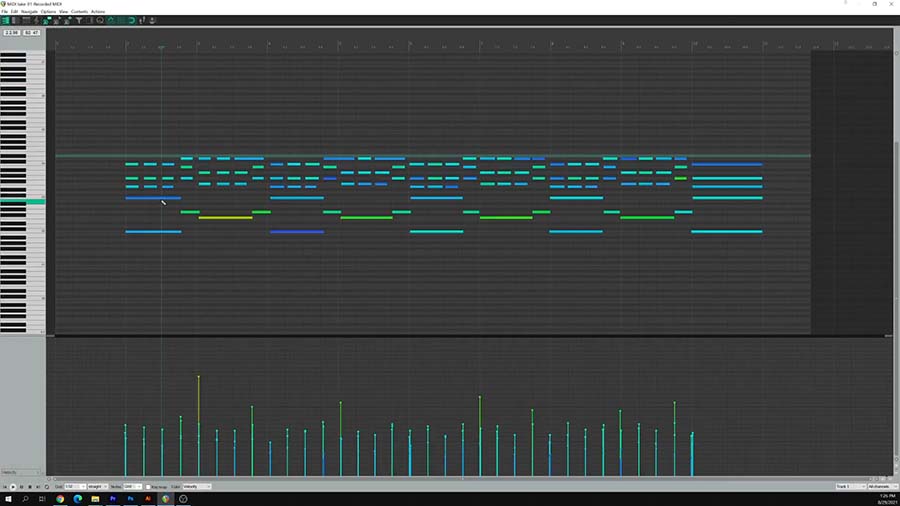Click the cursor position field at top left
This screenshot has width=900, height=506.
(x=11, y=33)
